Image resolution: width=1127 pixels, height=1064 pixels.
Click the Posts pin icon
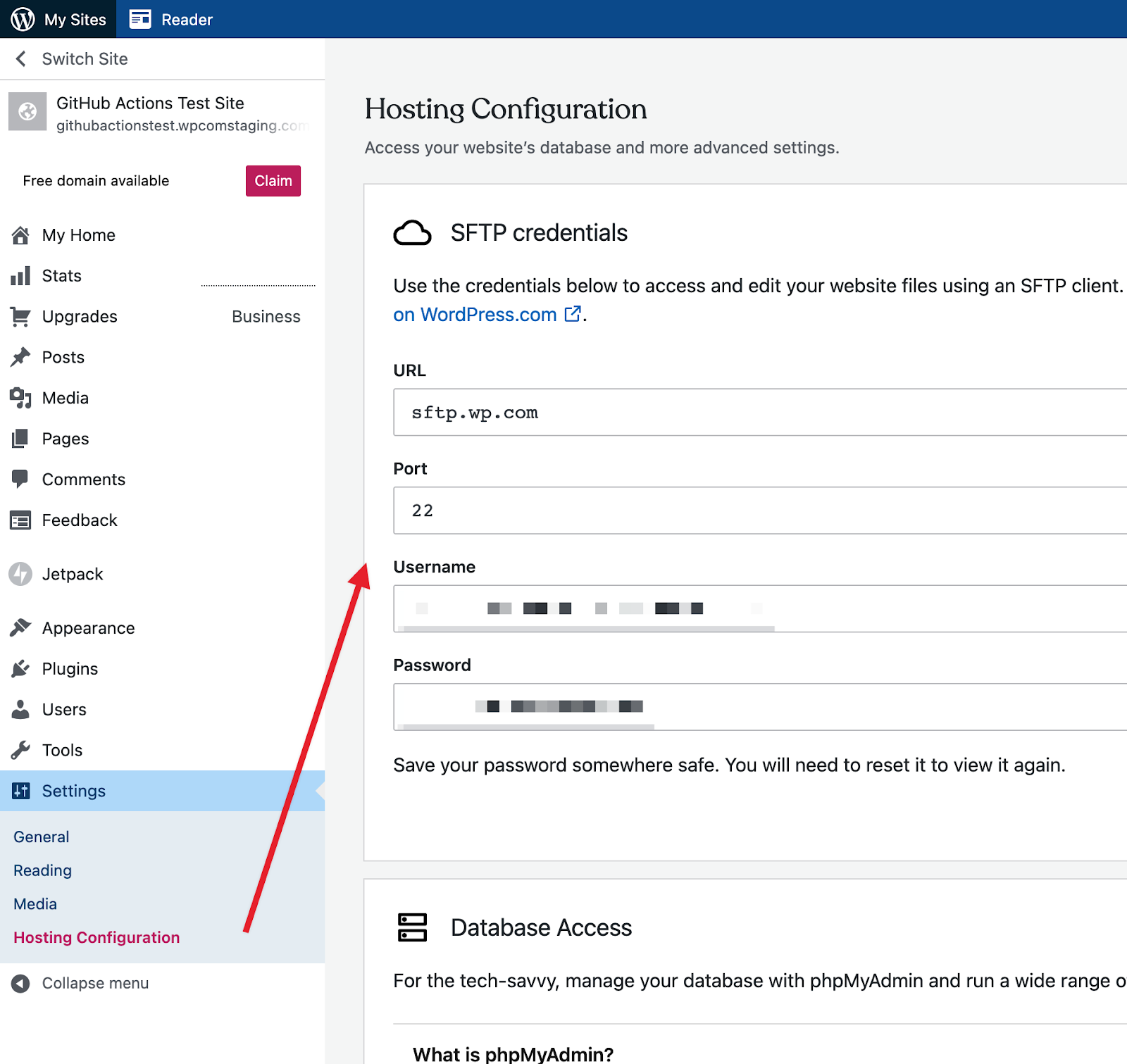pyautogui.click(x=20, y=357)
